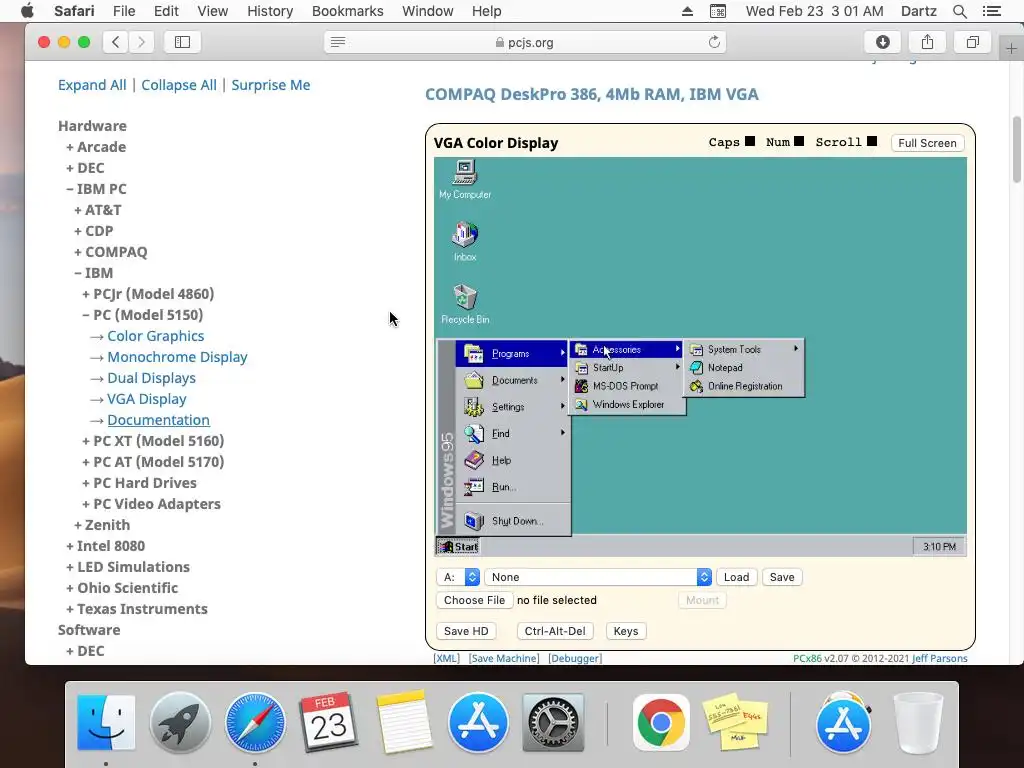Open Online Registration entry
Image resolution: width=1024 pixels, height=768 pixels.
pos(744,386)
